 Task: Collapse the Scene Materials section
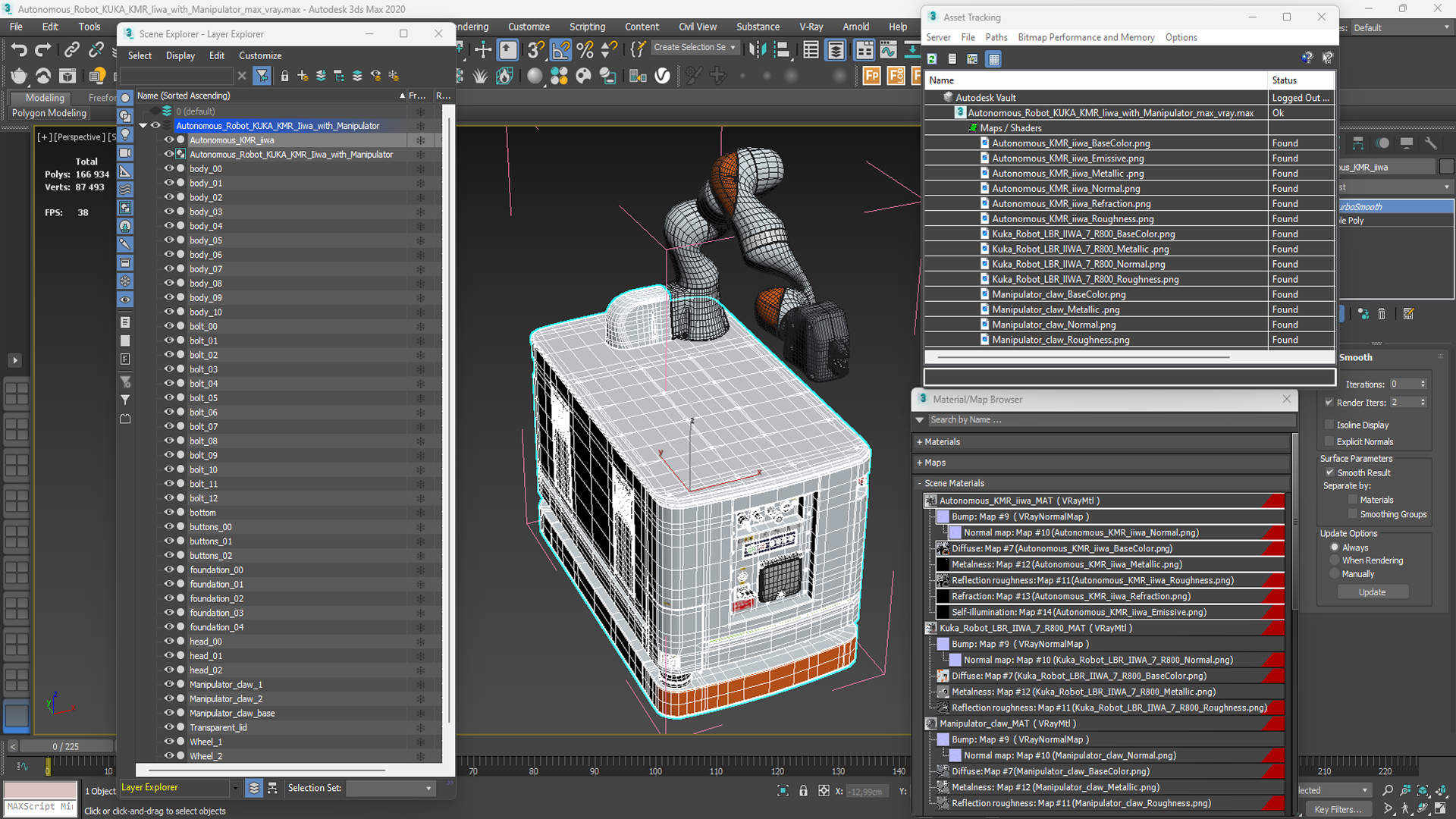(919, 483)
